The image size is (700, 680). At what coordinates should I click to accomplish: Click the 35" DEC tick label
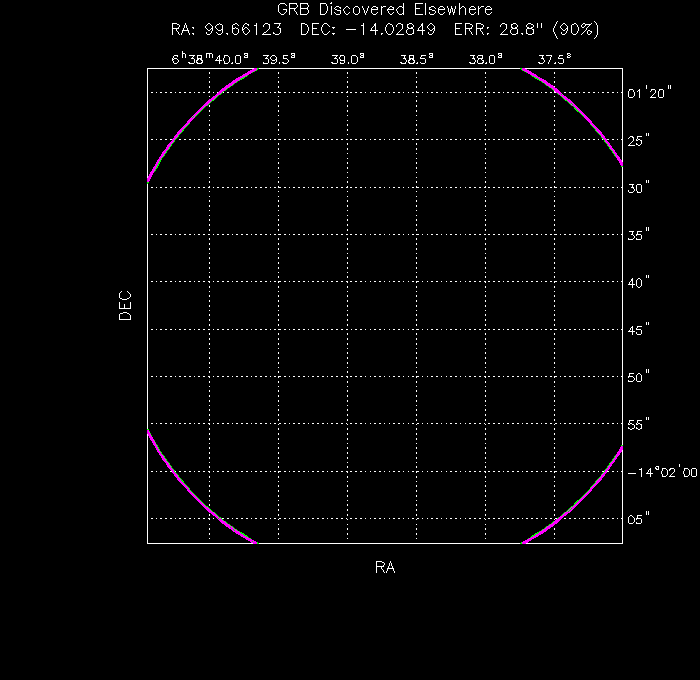(x=638, y=235)
